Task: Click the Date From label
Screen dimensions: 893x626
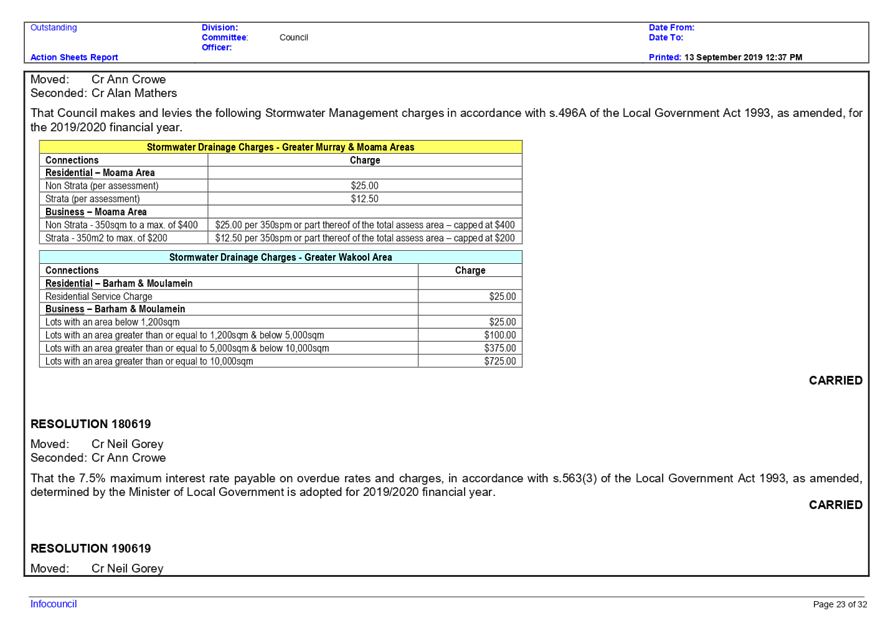Action: (671, 27)
